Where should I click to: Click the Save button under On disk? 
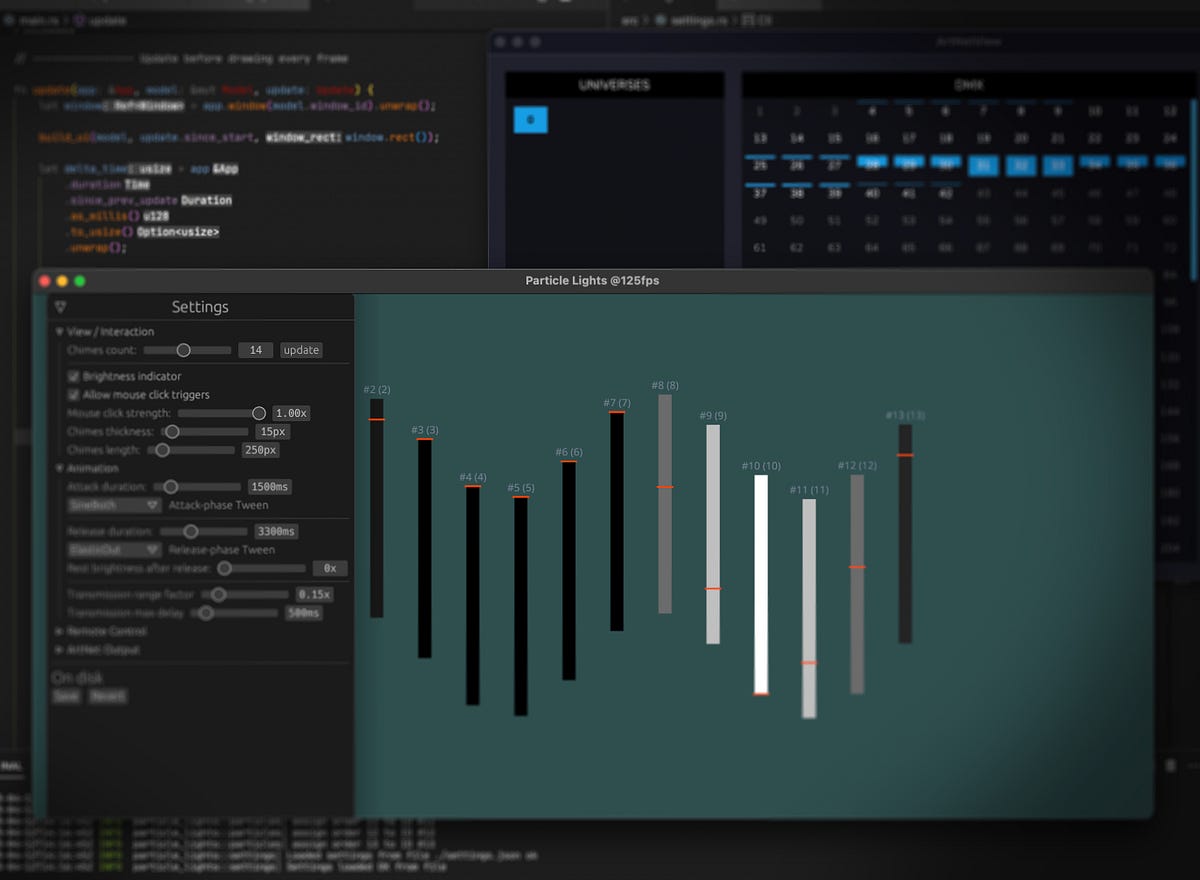tap(66, 697)
